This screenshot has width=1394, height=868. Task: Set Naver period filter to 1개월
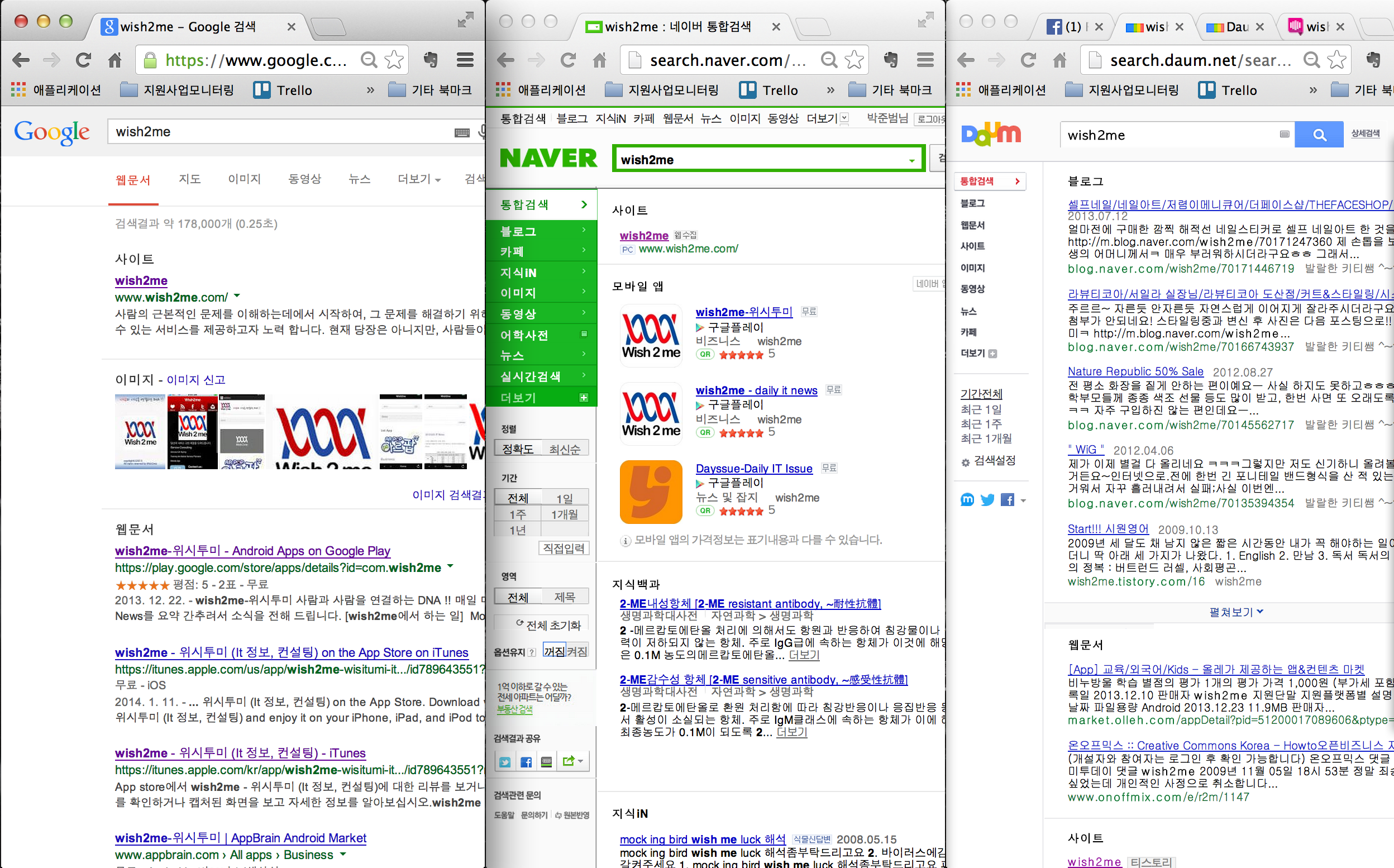click(565, 514)
